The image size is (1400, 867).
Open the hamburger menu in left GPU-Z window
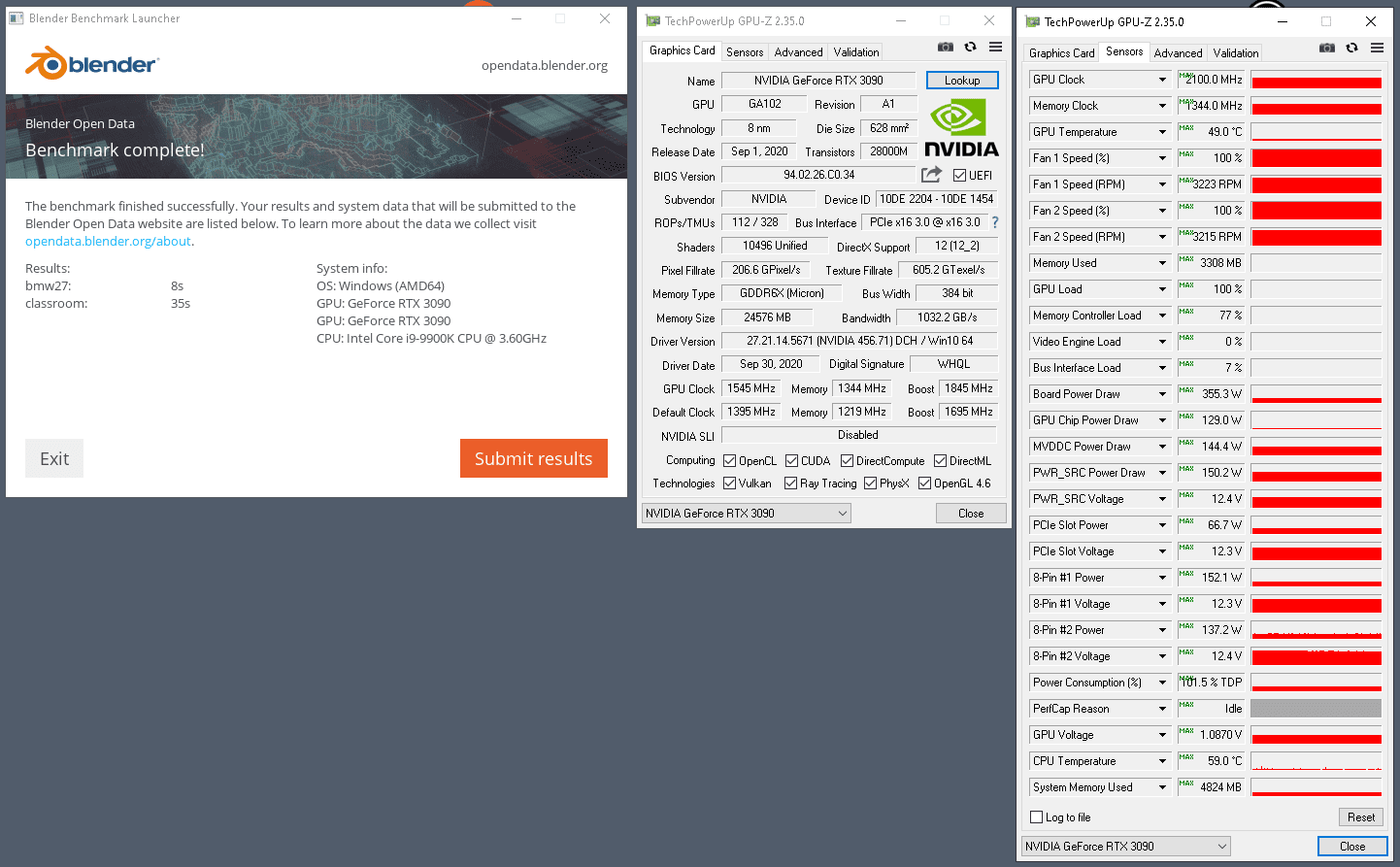pos(995,47)
